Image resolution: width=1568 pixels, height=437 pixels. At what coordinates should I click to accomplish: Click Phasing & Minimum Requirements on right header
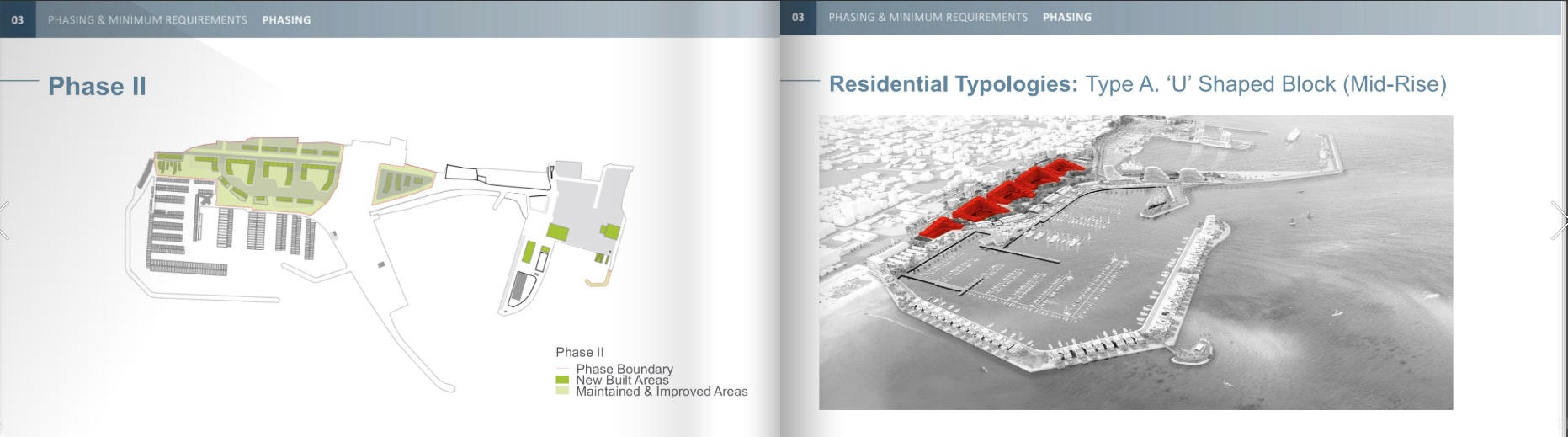928,17
